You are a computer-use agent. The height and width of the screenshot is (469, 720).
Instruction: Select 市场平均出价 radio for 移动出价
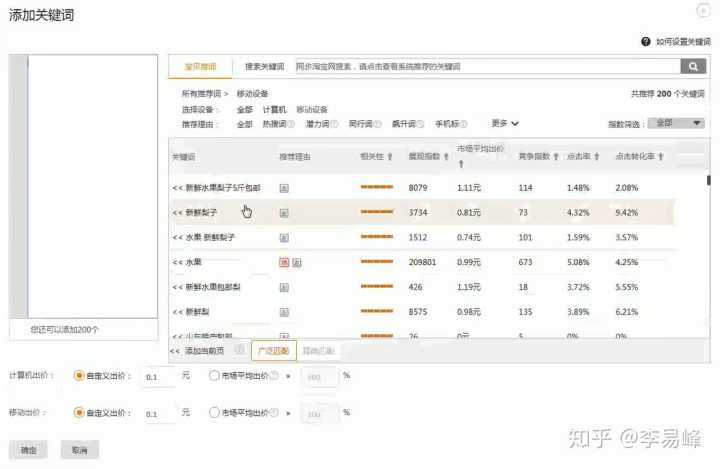pos(214,412)
